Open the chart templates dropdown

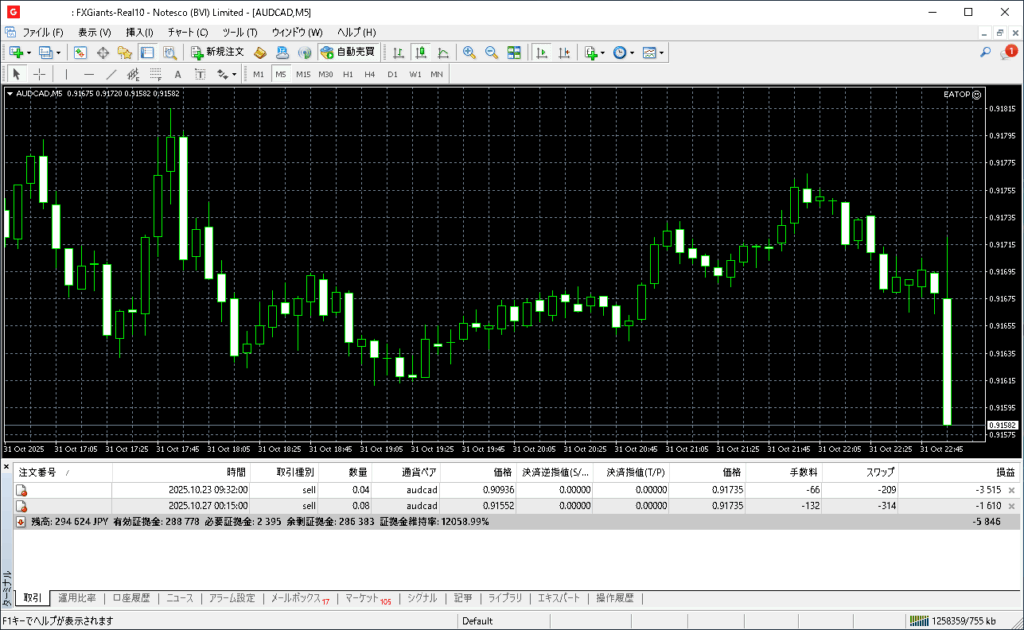click(661, 52)
